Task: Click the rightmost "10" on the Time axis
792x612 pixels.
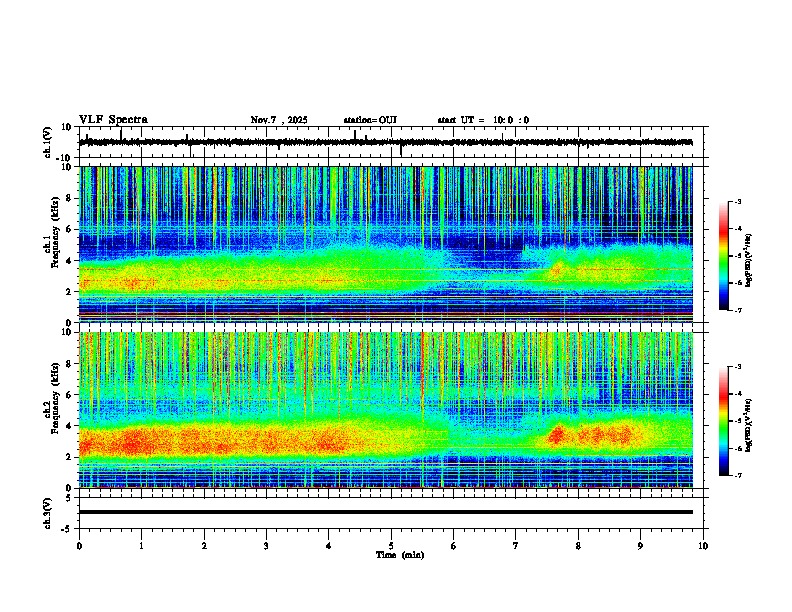Action: point(703,546)
